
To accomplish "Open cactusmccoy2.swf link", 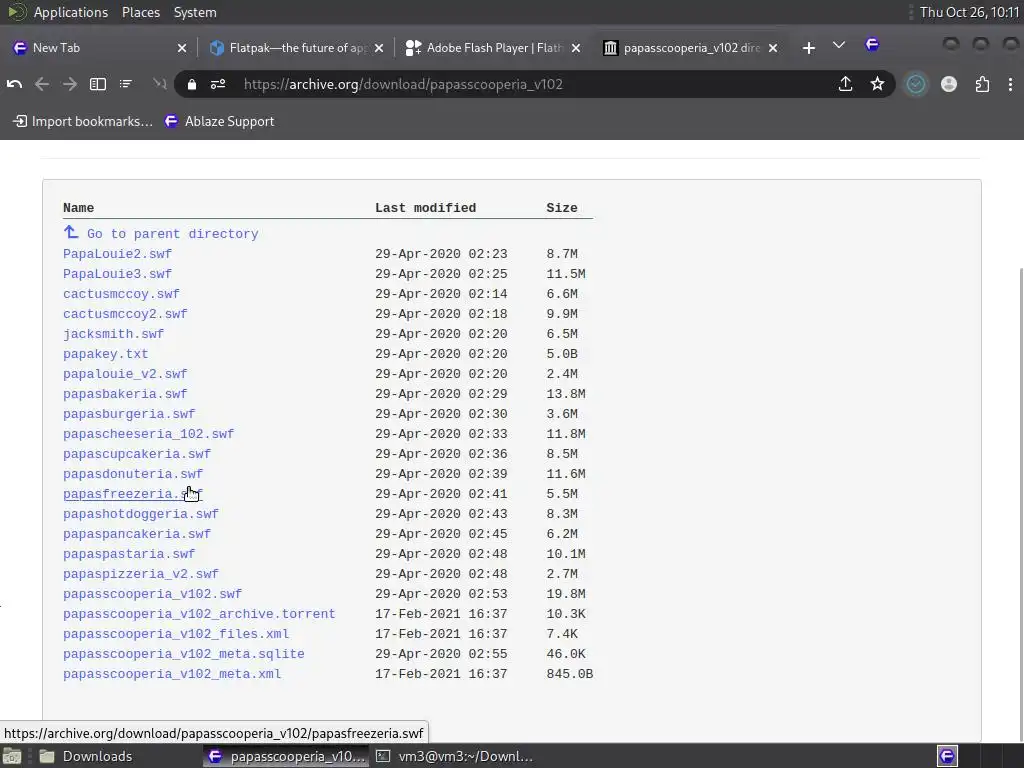I will point(125,313).
